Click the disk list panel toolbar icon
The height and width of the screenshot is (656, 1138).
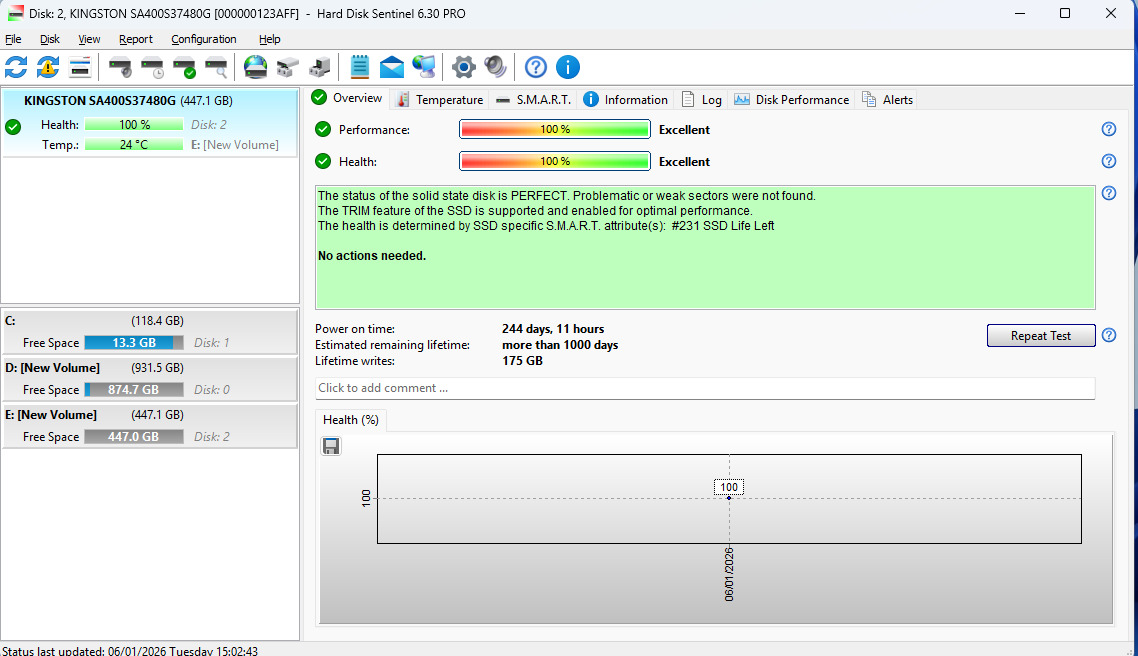coord(80,67)
